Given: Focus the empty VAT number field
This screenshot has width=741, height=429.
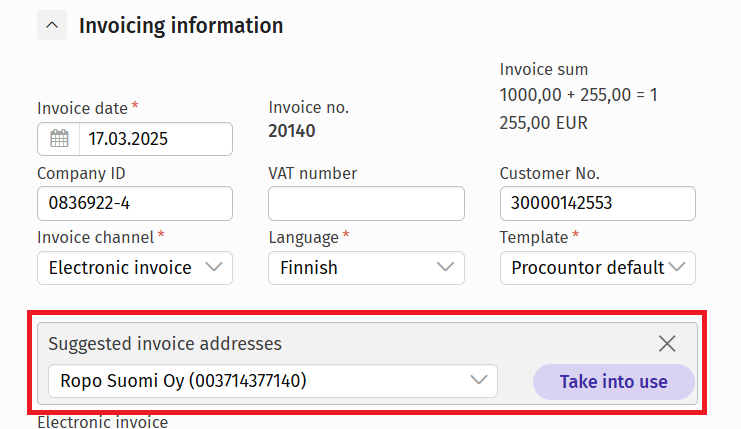Looking at the screenshot, I should [366, 203].
